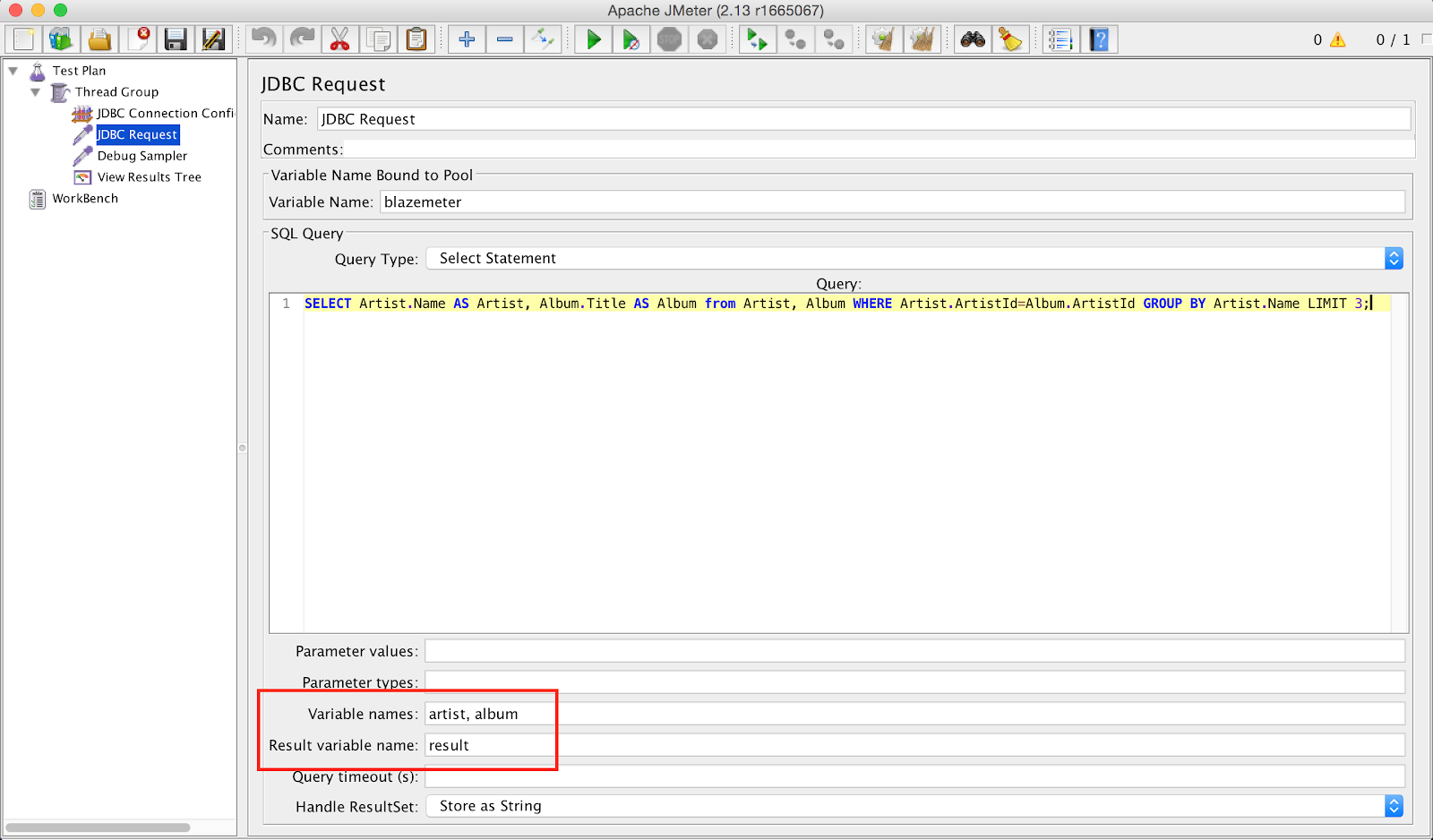The image size is (1433, 840).
Task: Collapse the Thread Group node
Action: pos(36,91)
